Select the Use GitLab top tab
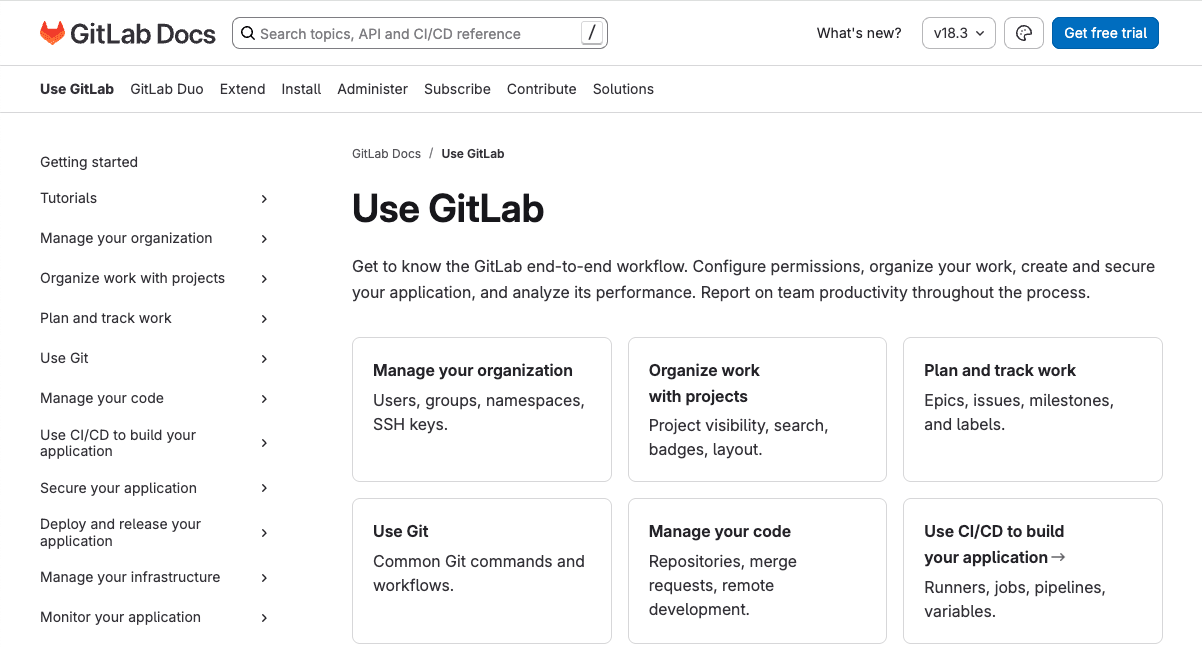The height and width of the screenshot is (647, 1202). pyautogui.click(x=77, y=89)
